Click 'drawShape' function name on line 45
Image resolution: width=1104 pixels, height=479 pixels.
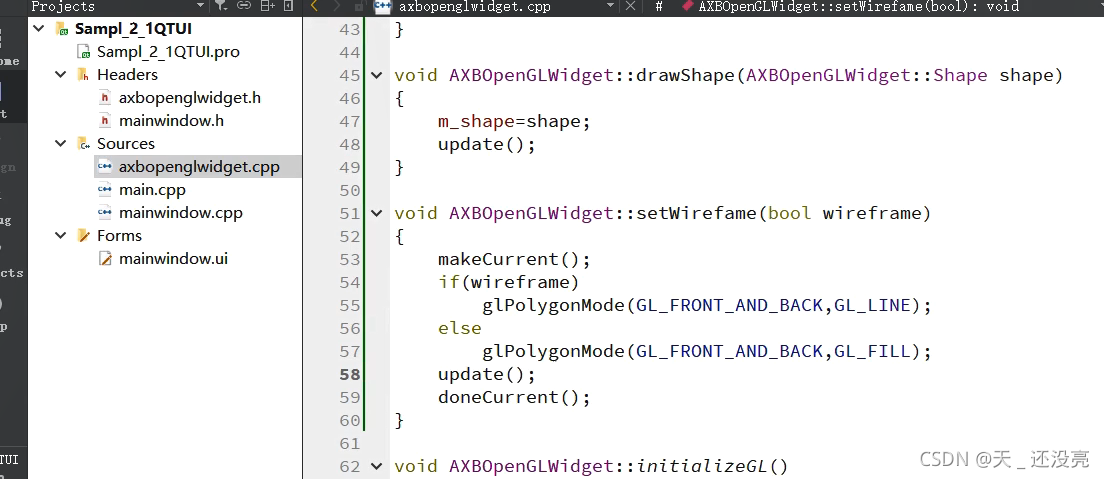pyautogui.click(x=684, y=75)
